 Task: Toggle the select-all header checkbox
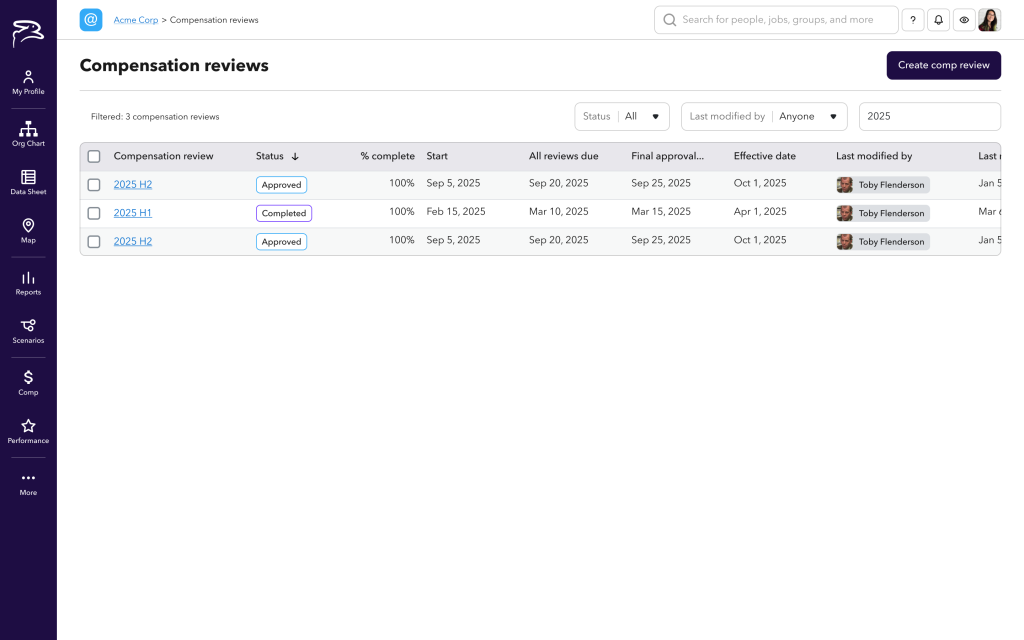point(94,157)
